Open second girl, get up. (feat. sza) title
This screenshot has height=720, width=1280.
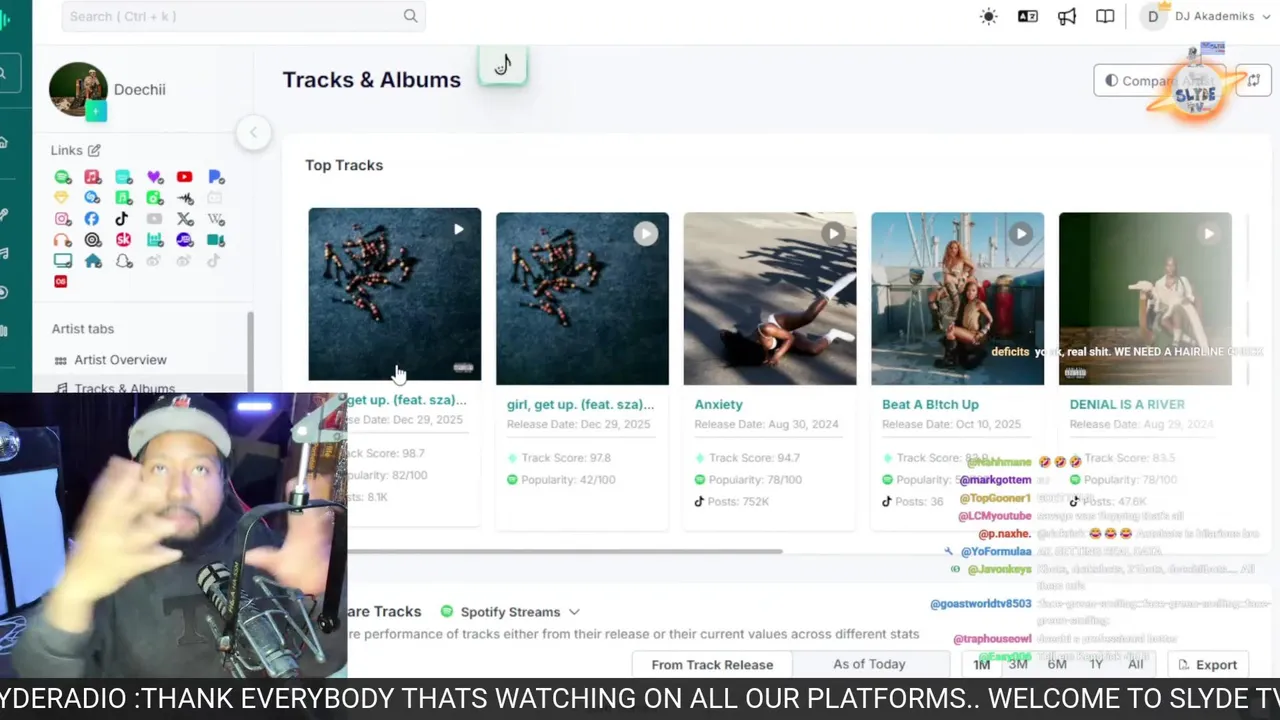click(580, 404)
